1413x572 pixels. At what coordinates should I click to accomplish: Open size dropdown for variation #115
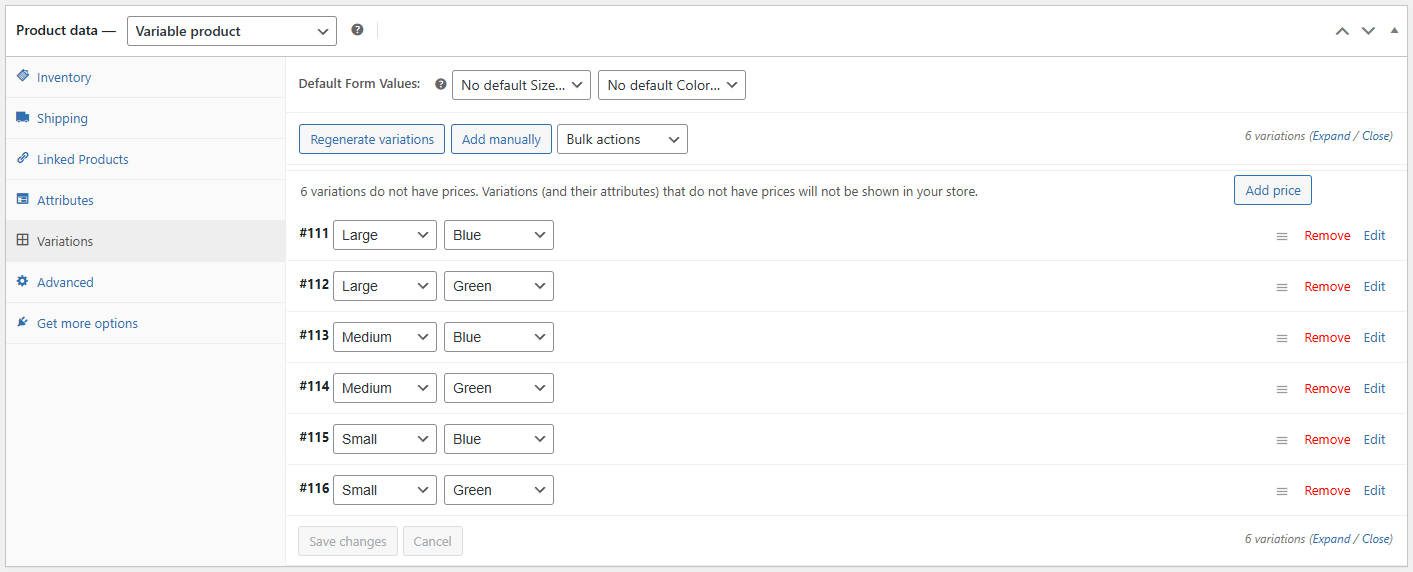pyautogui.click(x=385, y=439)
